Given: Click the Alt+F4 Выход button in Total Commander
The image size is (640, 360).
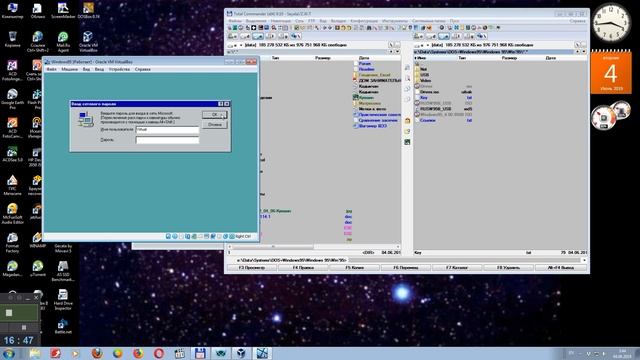Looking at the screenshot, I should click(561, 268).
